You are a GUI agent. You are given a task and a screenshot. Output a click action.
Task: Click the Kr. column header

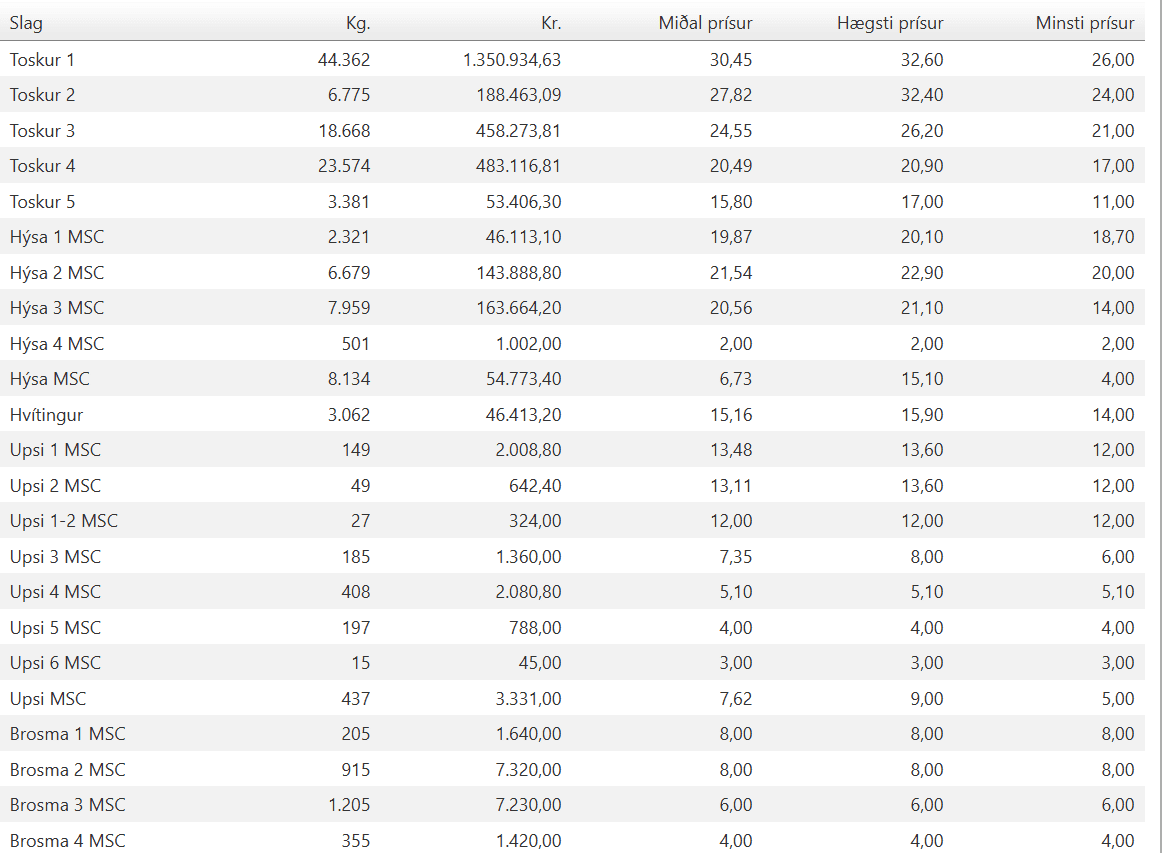(x=549, y=23)
